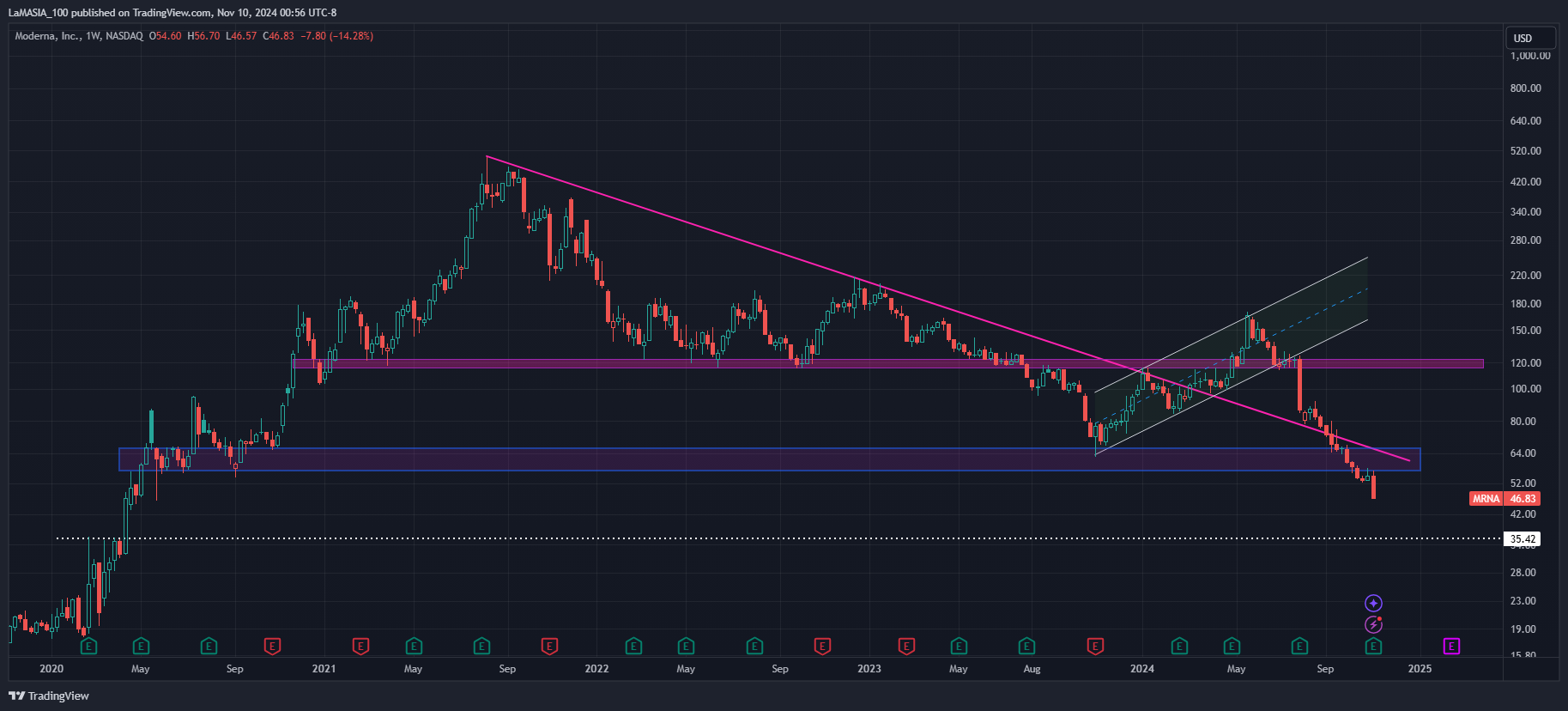This screenshot has height=711, width=1568.
Task: Click the published-by header text at top
Action: 173,13
